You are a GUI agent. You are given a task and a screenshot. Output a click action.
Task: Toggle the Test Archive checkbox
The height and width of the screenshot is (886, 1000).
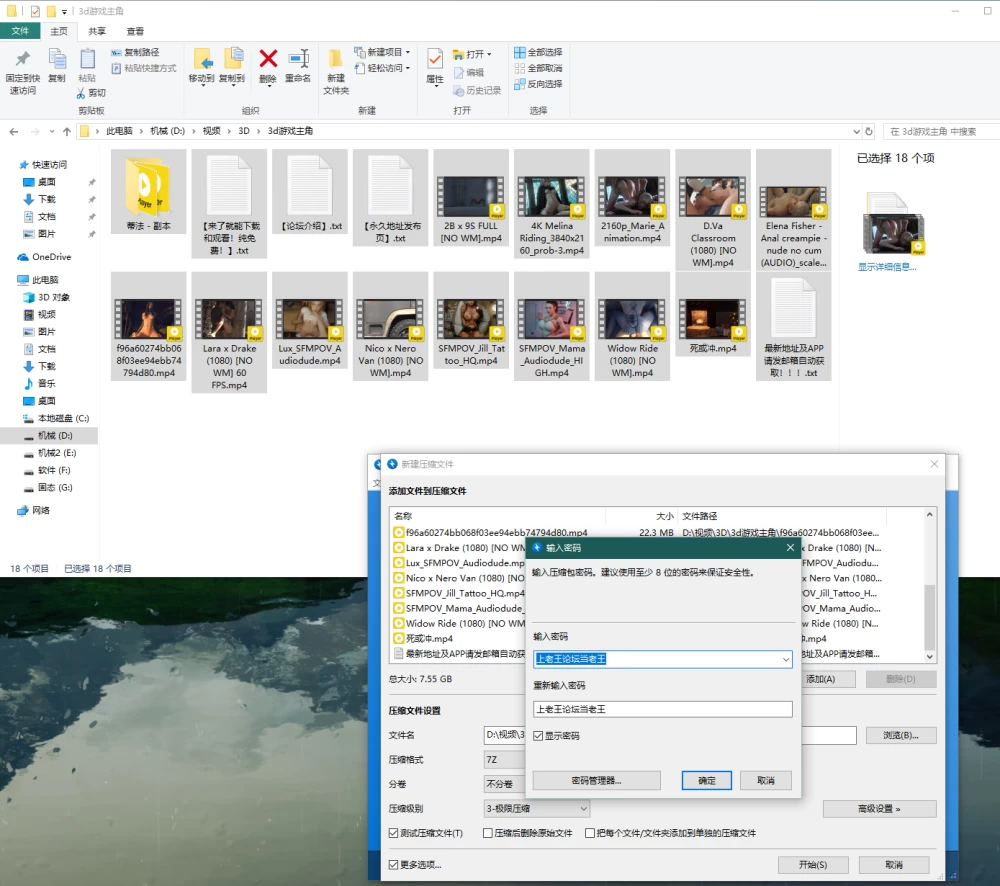click(x=393, y=833)
